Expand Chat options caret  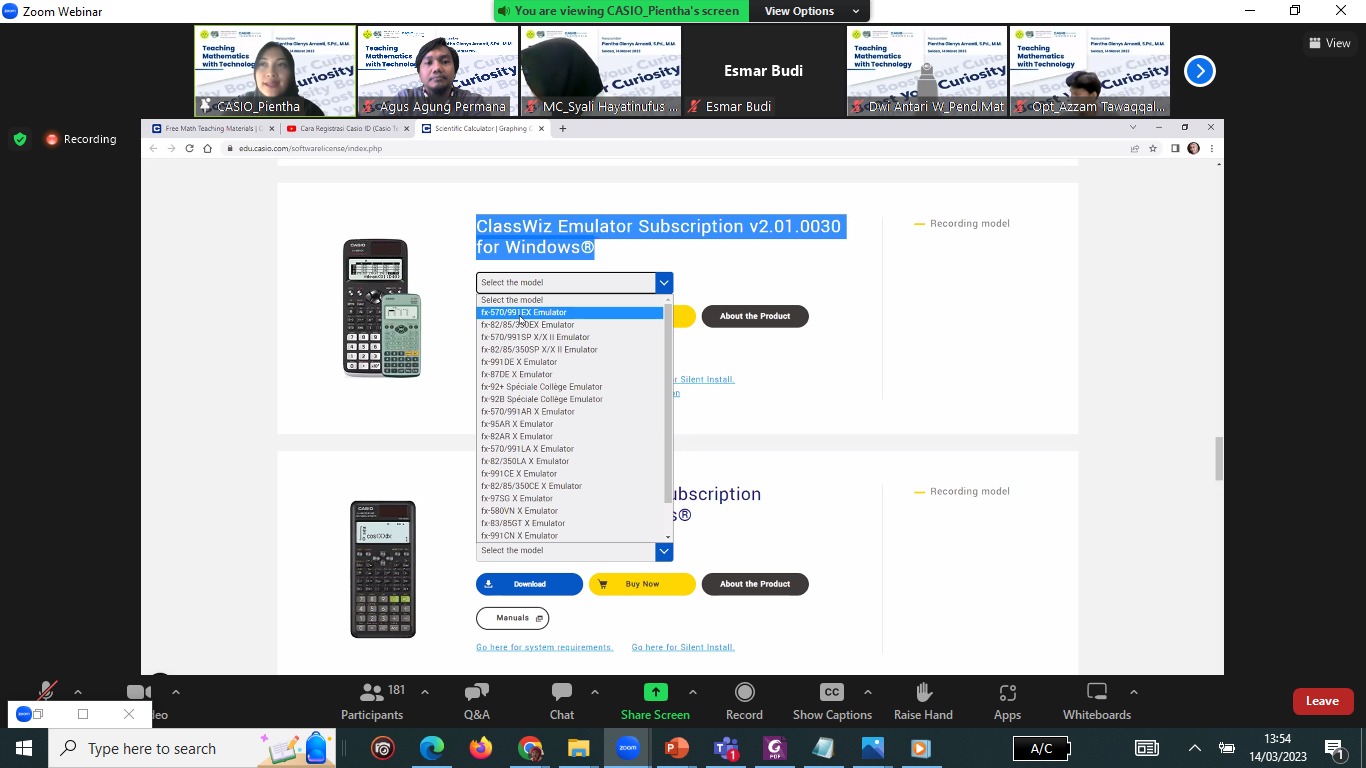click(x=595, y=692)
